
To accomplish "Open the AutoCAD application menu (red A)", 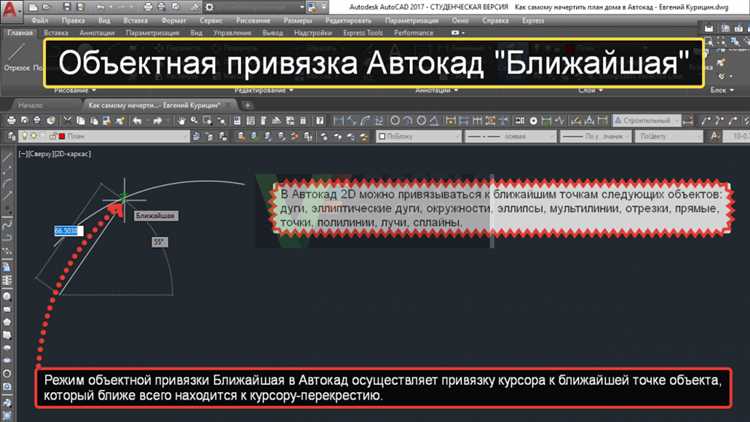I will click(x=11, y=11).
